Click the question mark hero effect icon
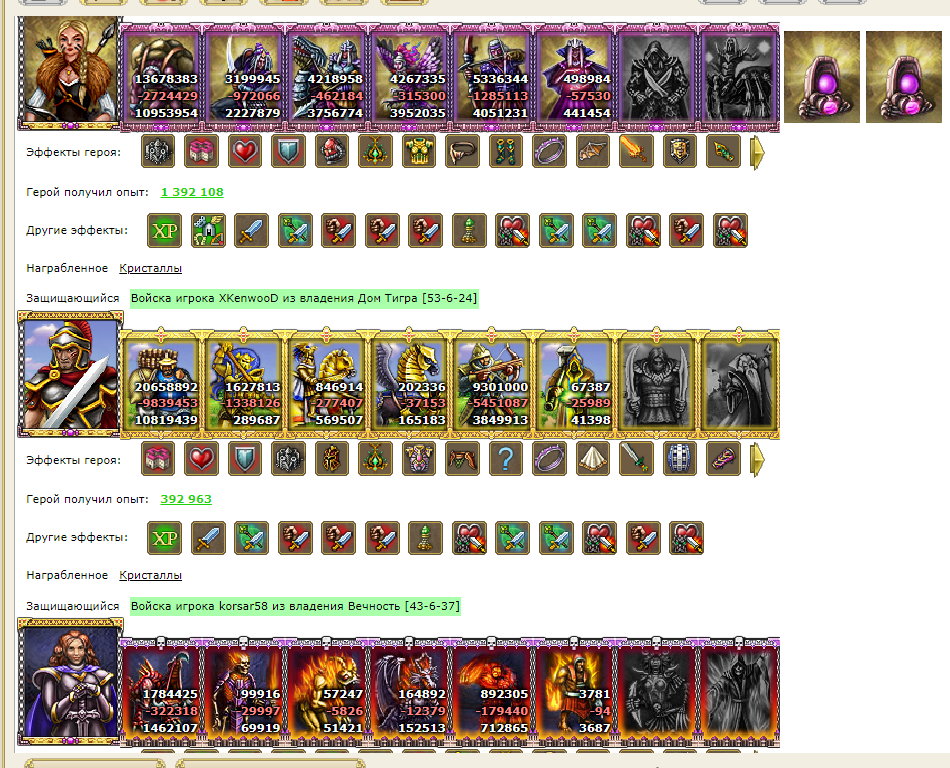 pyautogui.click(x=505, y=458)
